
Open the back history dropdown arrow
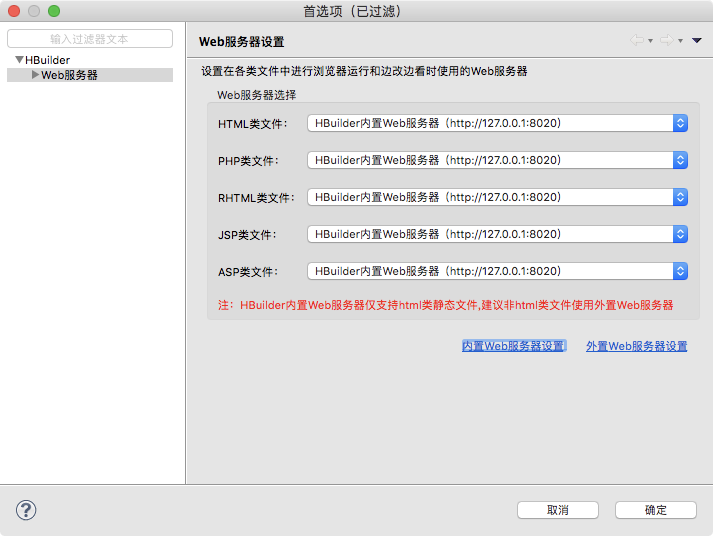click(650, 41)
